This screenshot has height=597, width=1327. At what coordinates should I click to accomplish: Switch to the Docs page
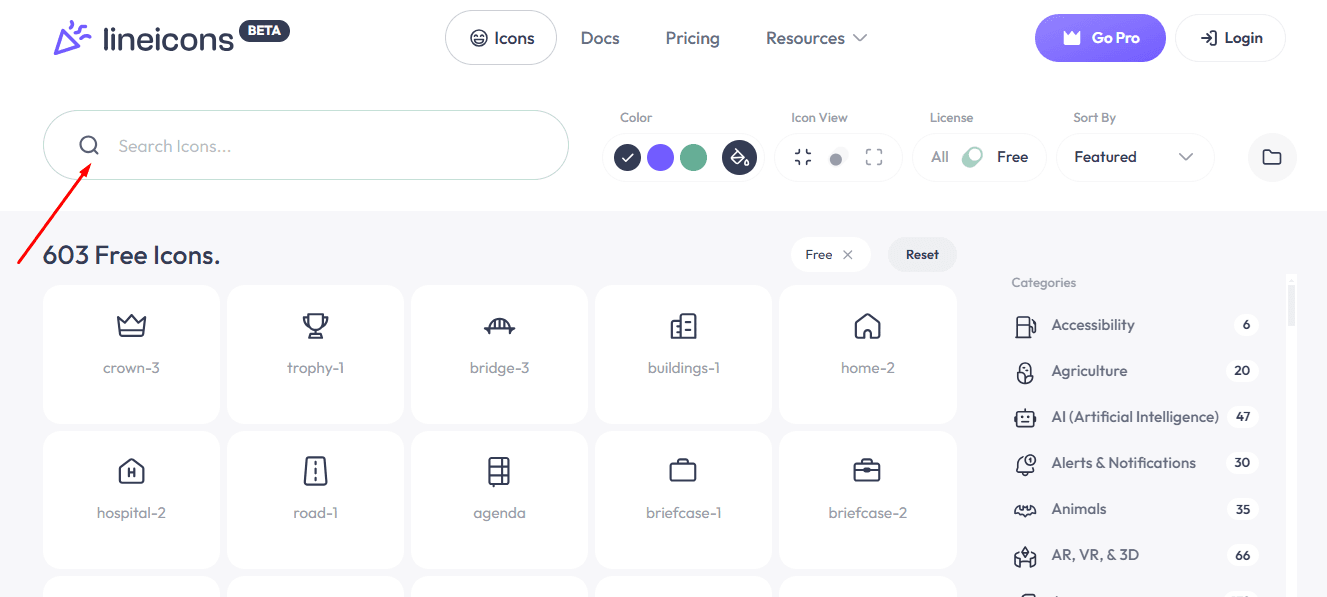coord(600,38)
